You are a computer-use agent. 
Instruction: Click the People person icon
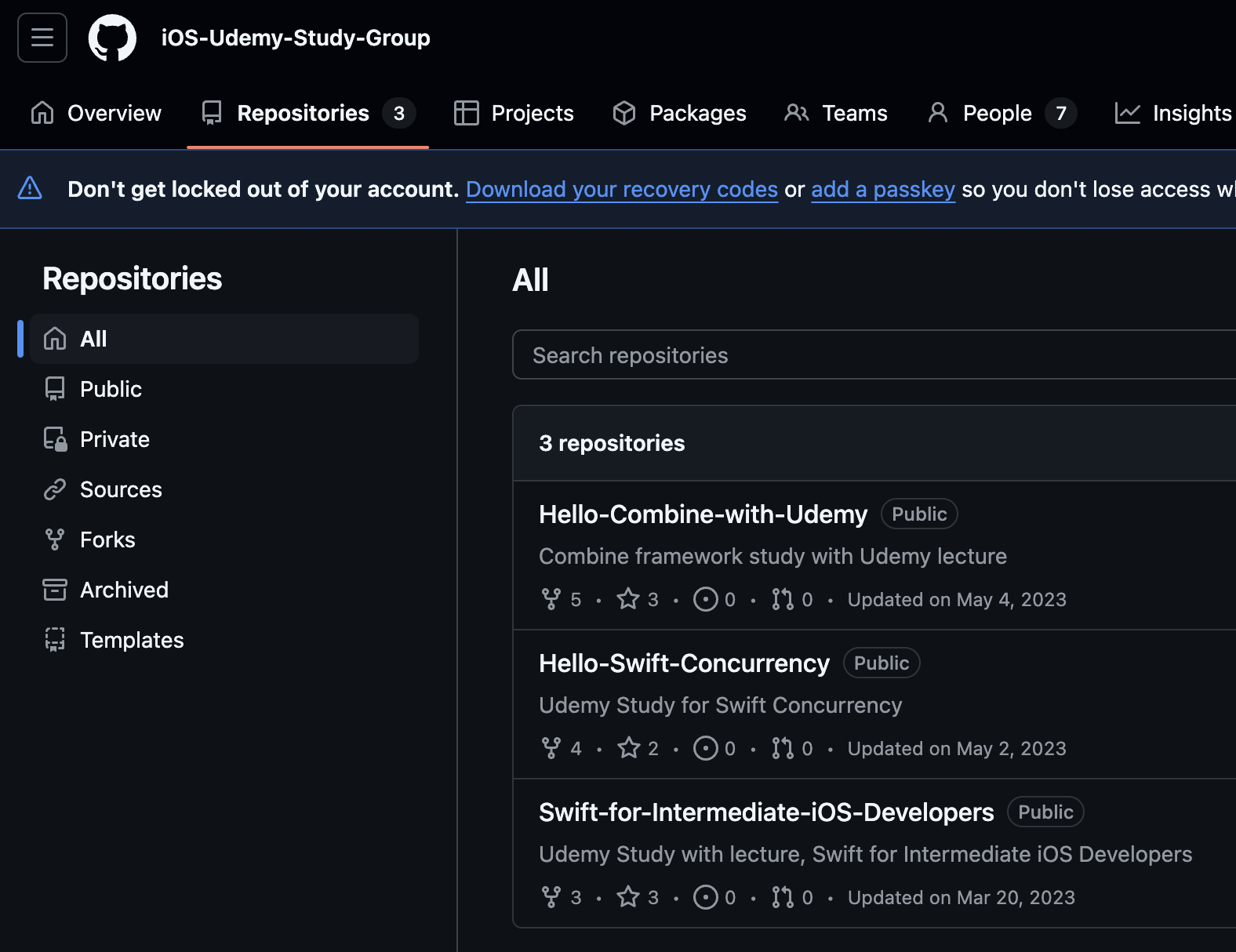938,113
